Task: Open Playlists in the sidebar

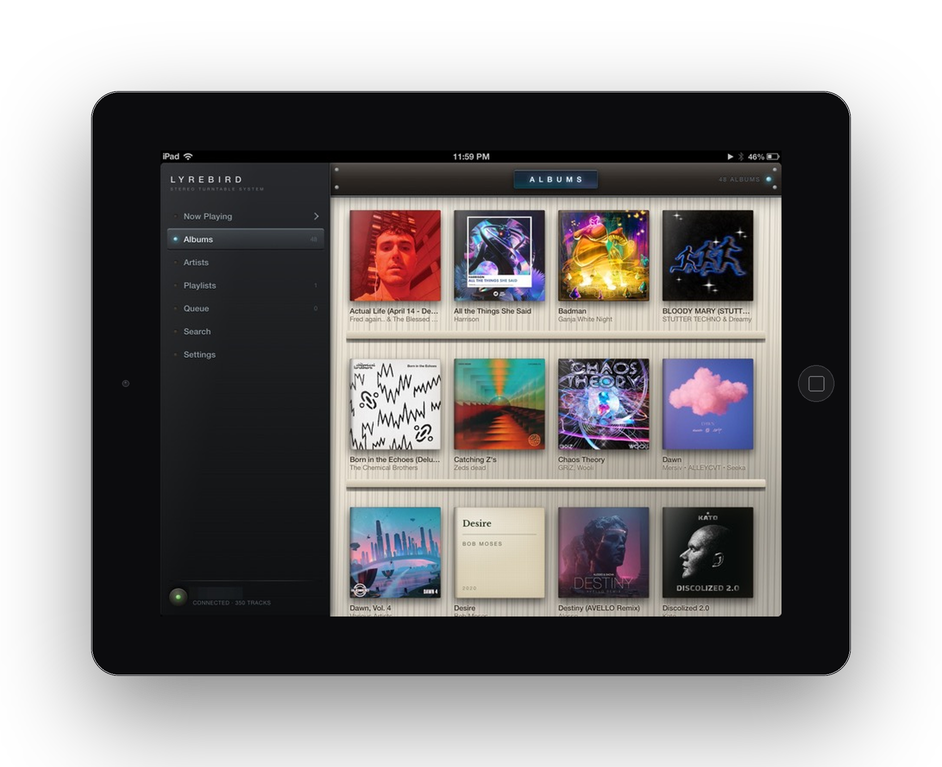Action: coord(245,285)
